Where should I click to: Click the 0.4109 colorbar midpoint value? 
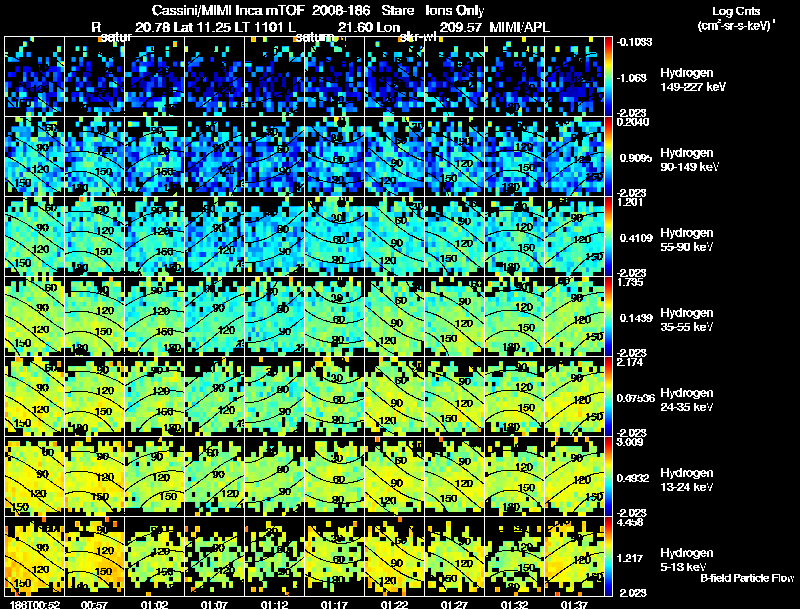pyautogui.click(x=636, y=238)
